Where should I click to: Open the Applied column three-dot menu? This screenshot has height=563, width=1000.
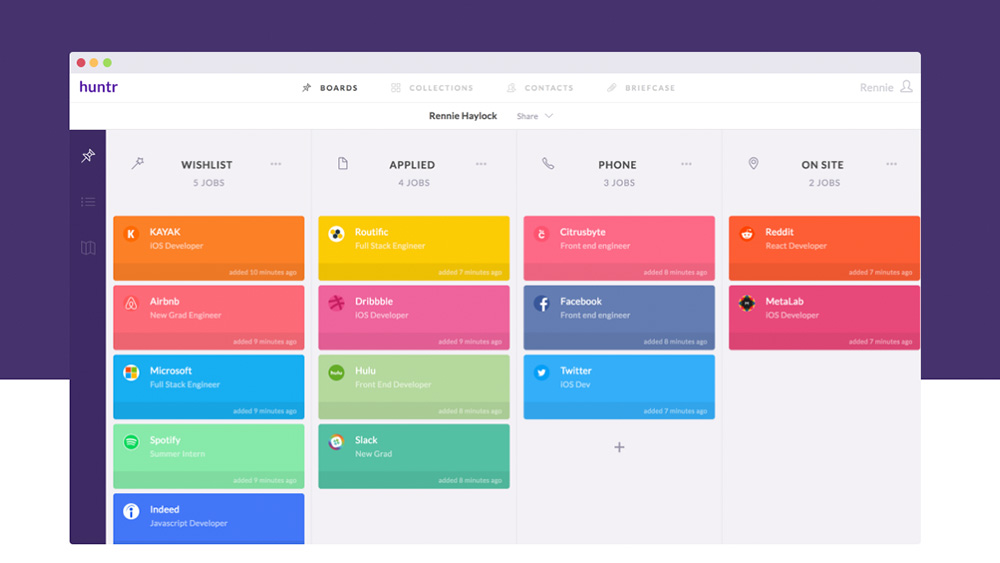(x=481, y=164)
